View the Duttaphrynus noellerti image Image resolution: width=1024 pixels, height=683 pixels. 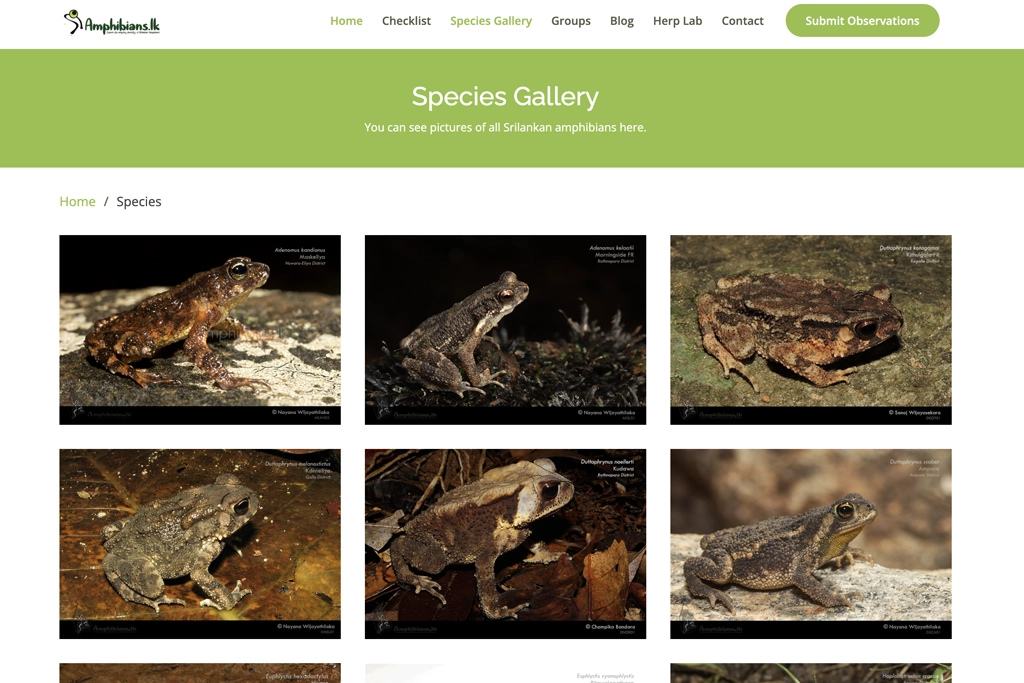(x=505, y=543)
